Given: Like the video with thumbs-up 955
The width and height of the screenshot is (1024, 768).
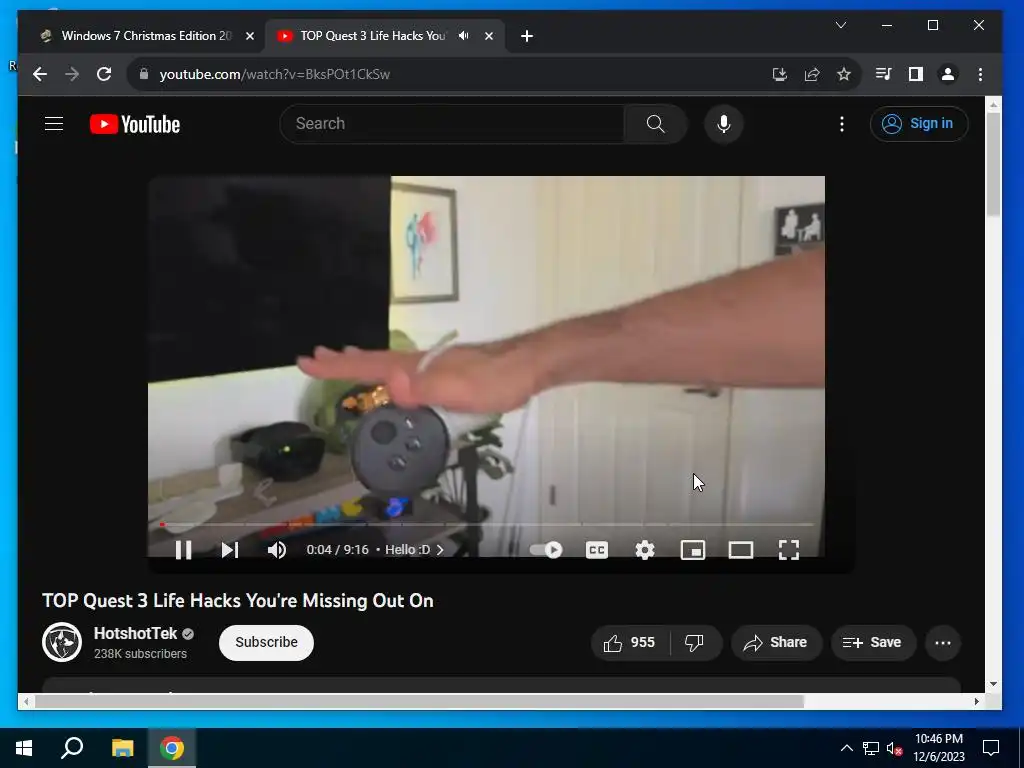Looking at the screenshot, I should pos(630,643).
